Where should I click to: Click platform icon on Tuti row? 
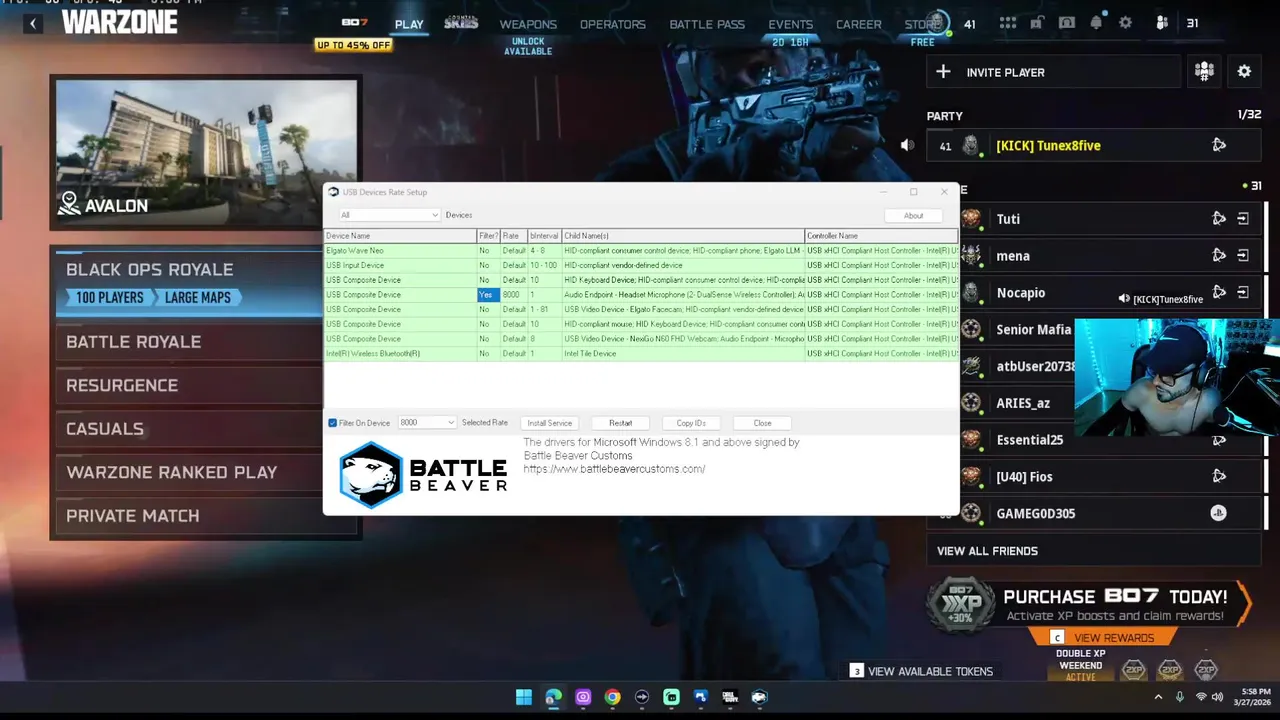click(1219, 218)
